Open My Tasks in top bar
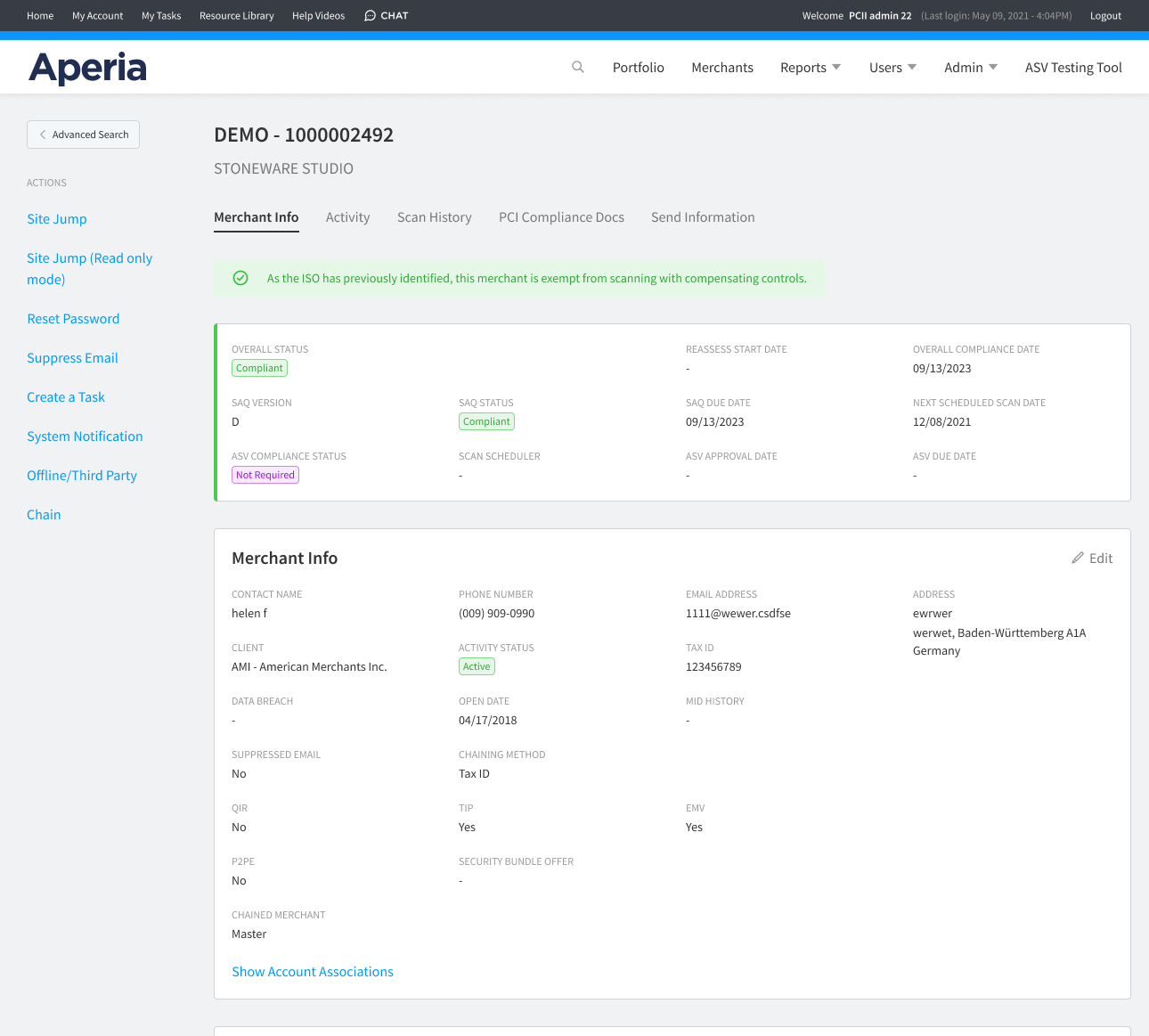This screenshot has height=1036, width=1149. tap(161, 16)
